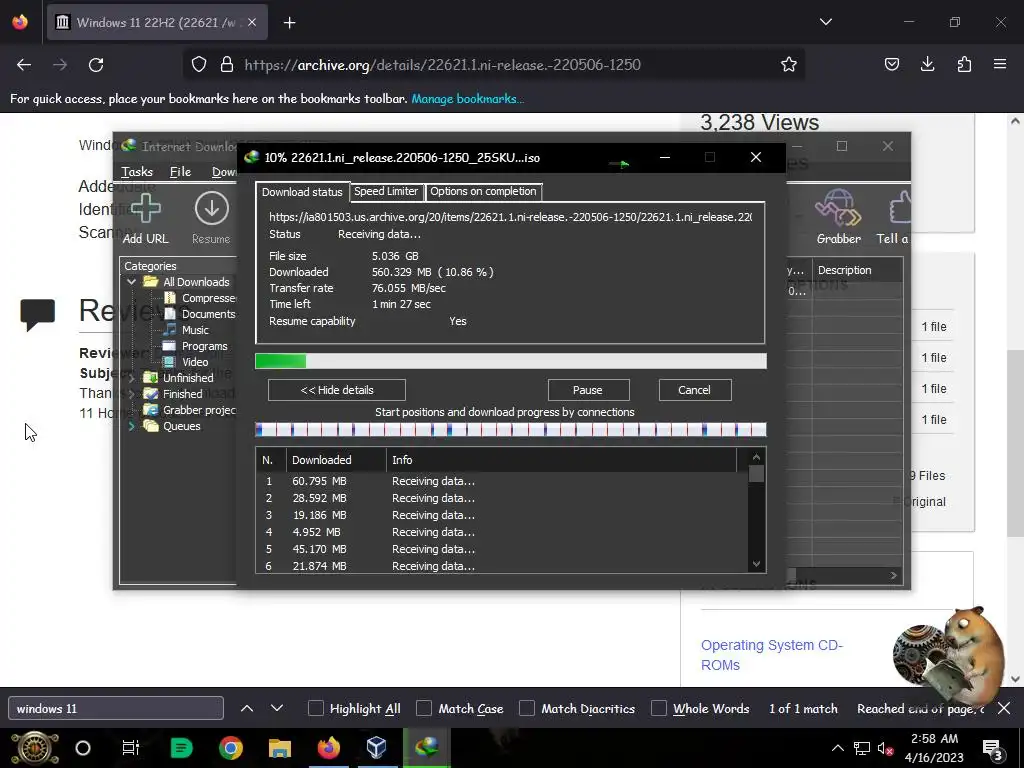
Task: Click the muted speaker volume tray icon
Action: point(886,749)
